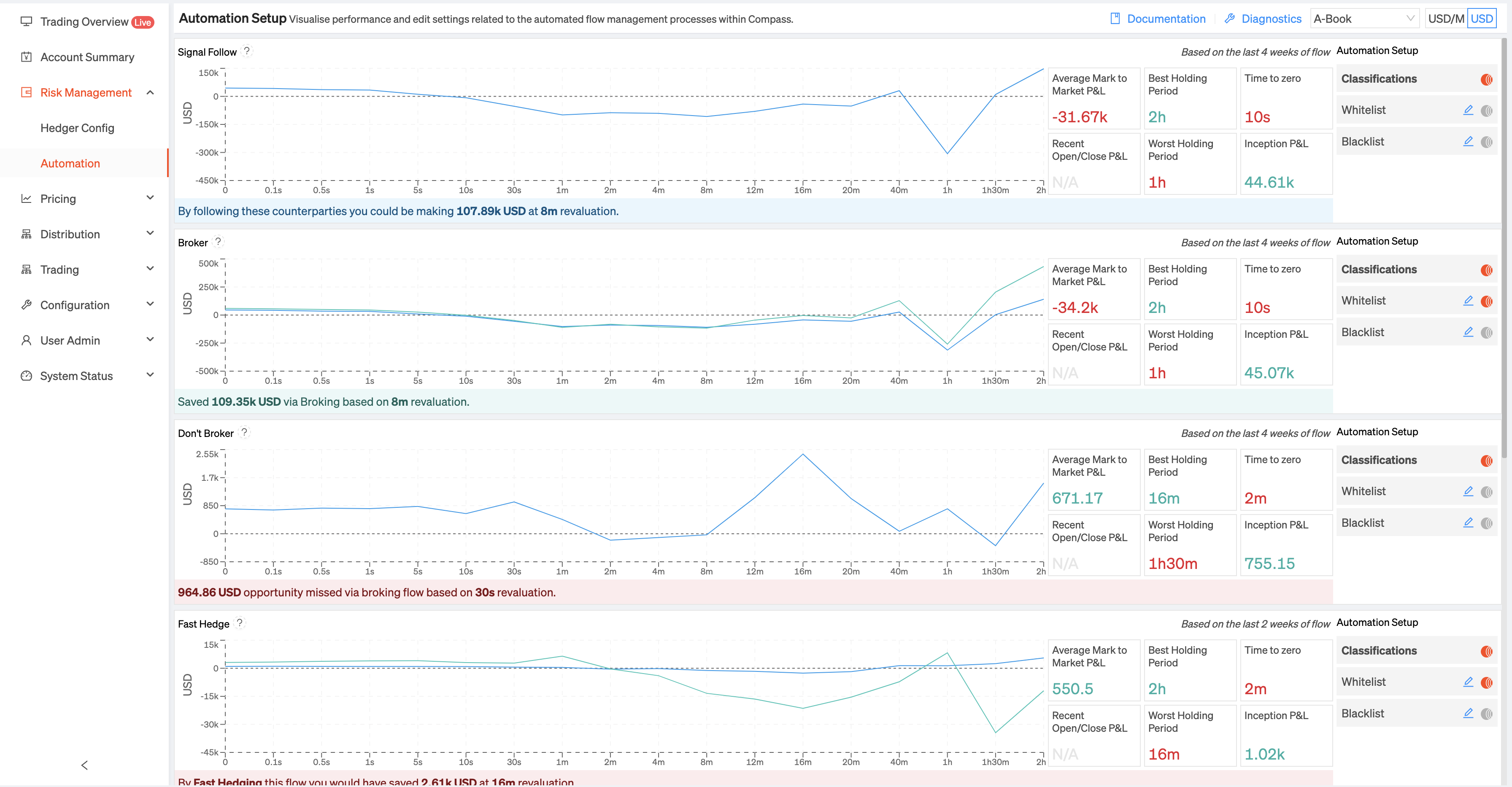
Task: Edit Broker Blacklist pencil icon
Action: pyautogui.click(x=1468, y=332)
